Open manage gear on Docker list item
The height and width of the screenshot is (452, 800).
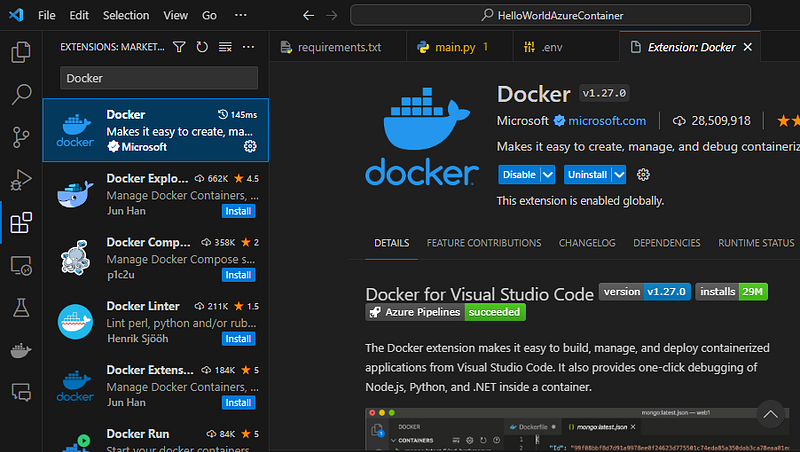(x=250, y=146)
